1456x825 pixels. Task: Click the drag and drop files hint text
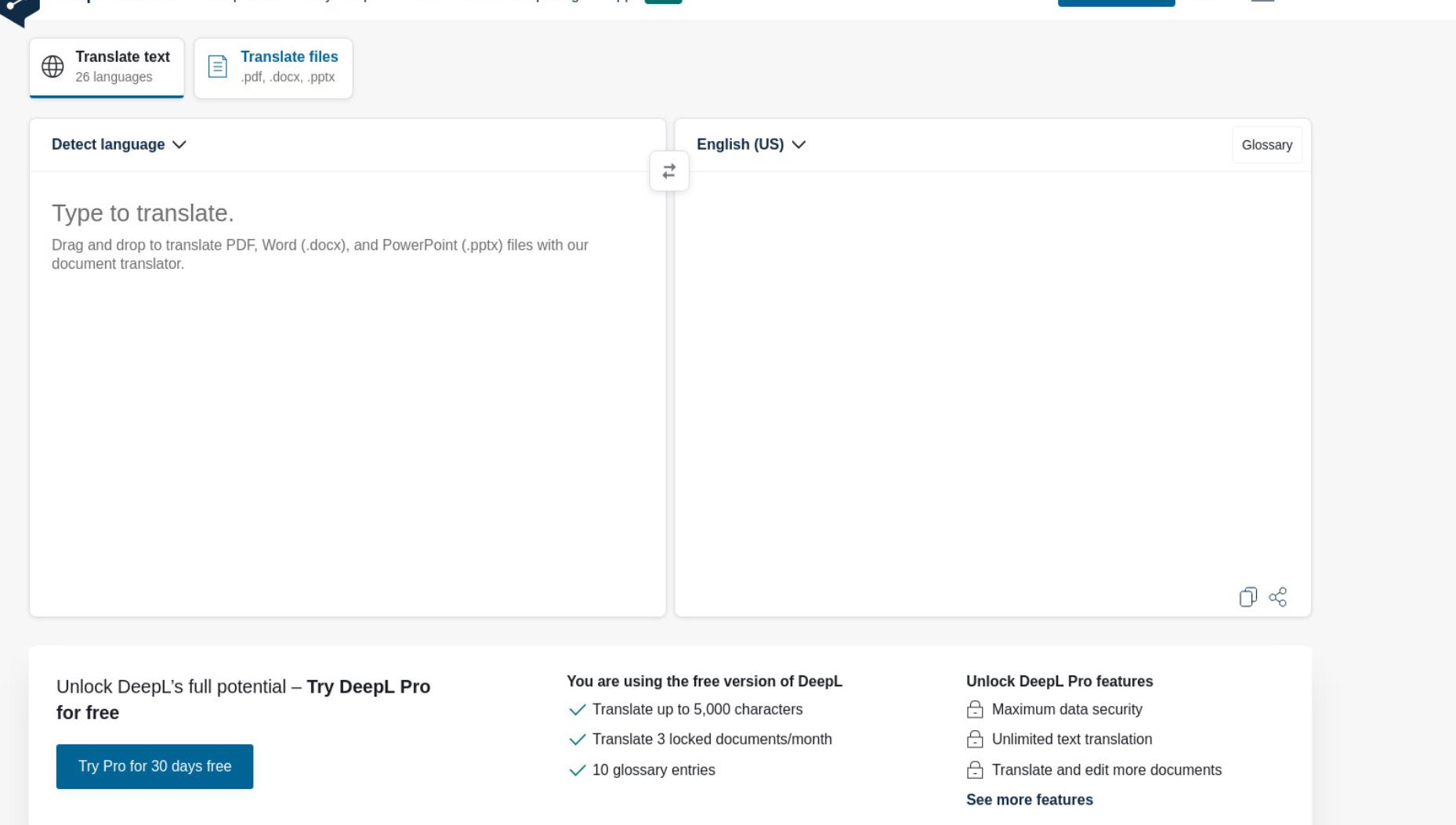[320, 254]
